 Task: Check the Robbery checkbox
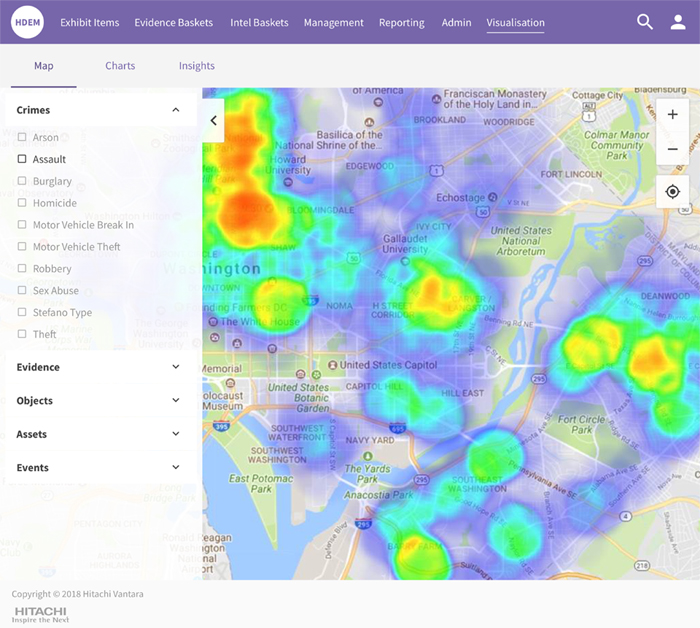(22, 269)
